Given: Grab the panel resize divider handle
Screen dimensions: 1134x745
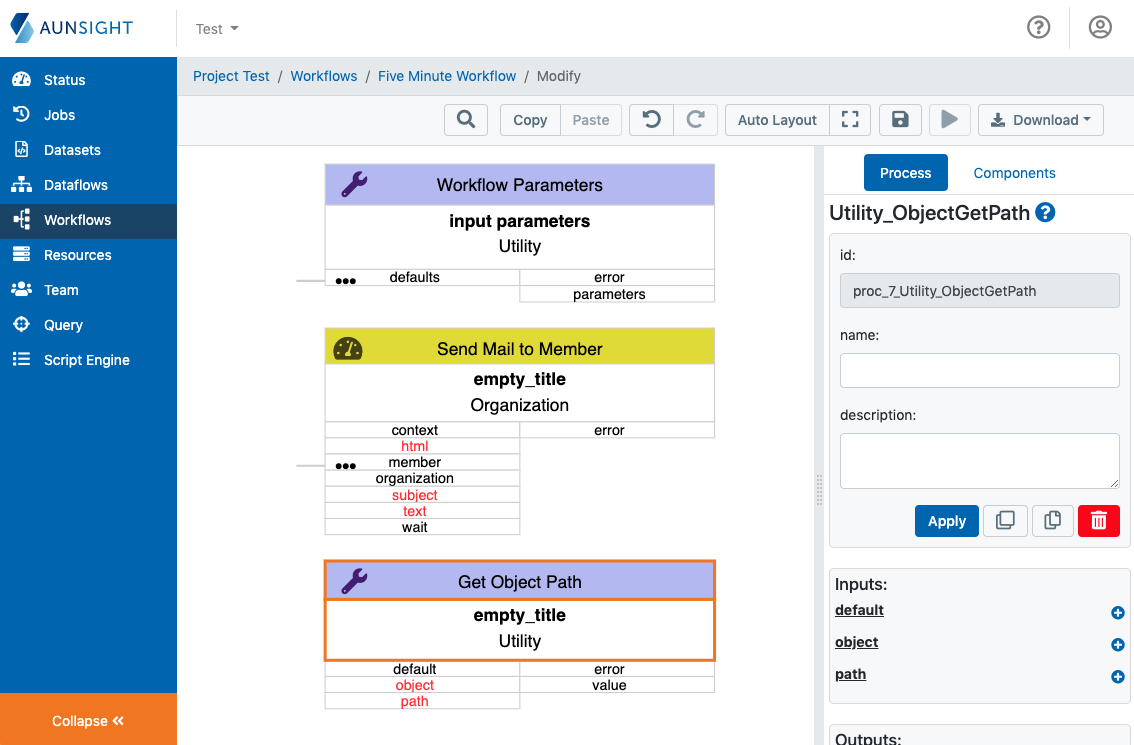Looking at the screenshot, I should [x=819, y=490].
